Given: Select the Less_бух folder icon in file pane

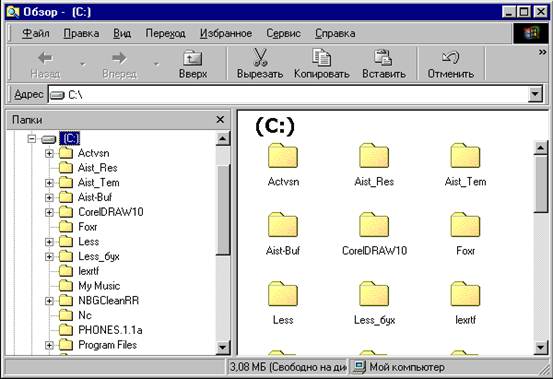Looking at the screenshot, I should click(x=374, y=294).
